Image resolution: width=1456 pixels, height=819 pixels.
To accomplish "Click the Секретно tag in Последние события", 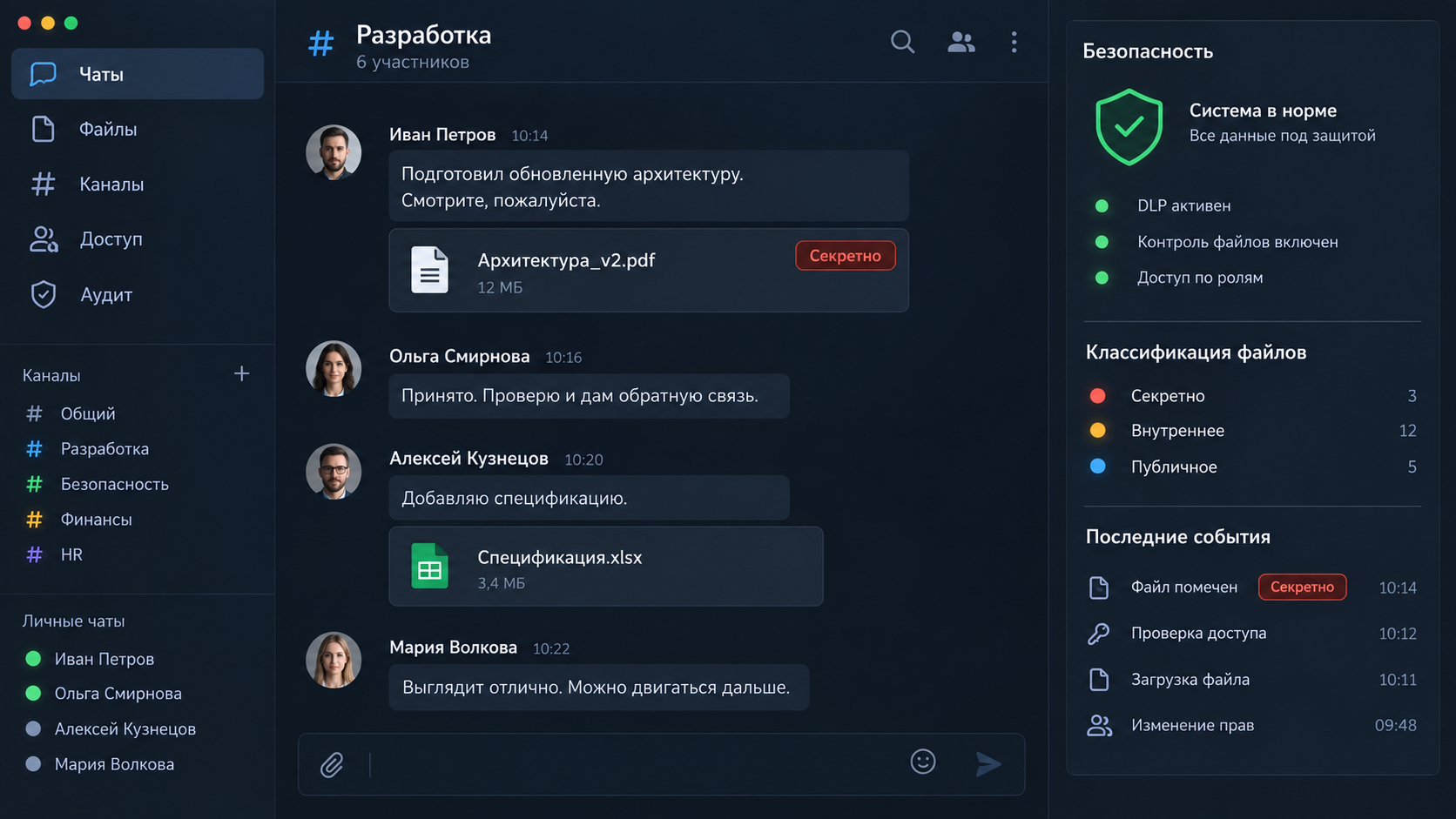I will tap(1302, 587).
